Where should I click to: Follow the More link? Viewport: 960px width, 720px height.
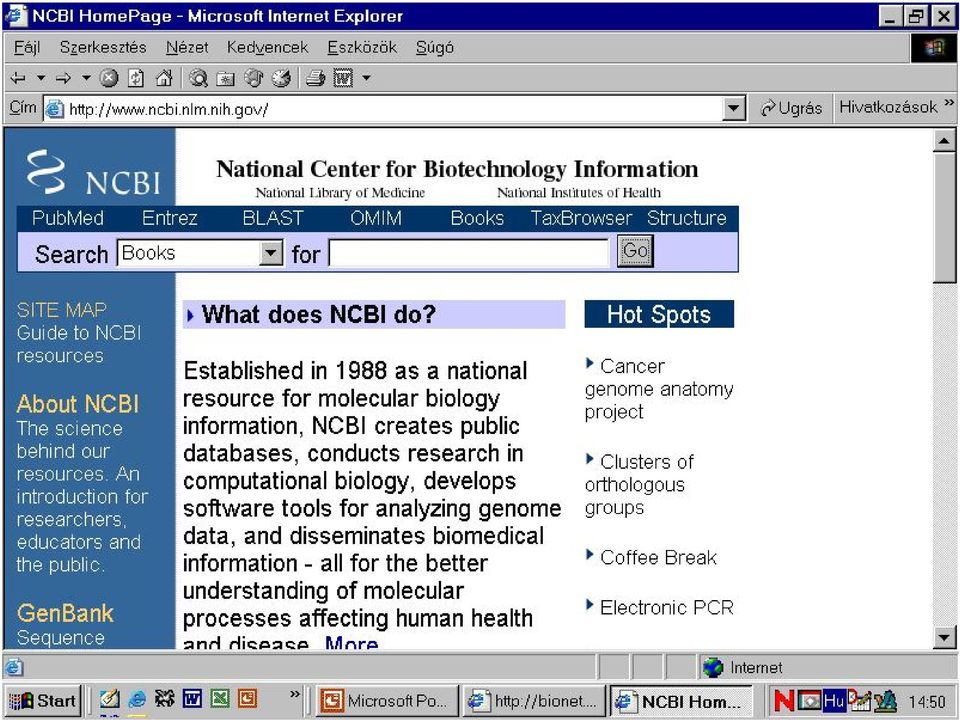351,641
